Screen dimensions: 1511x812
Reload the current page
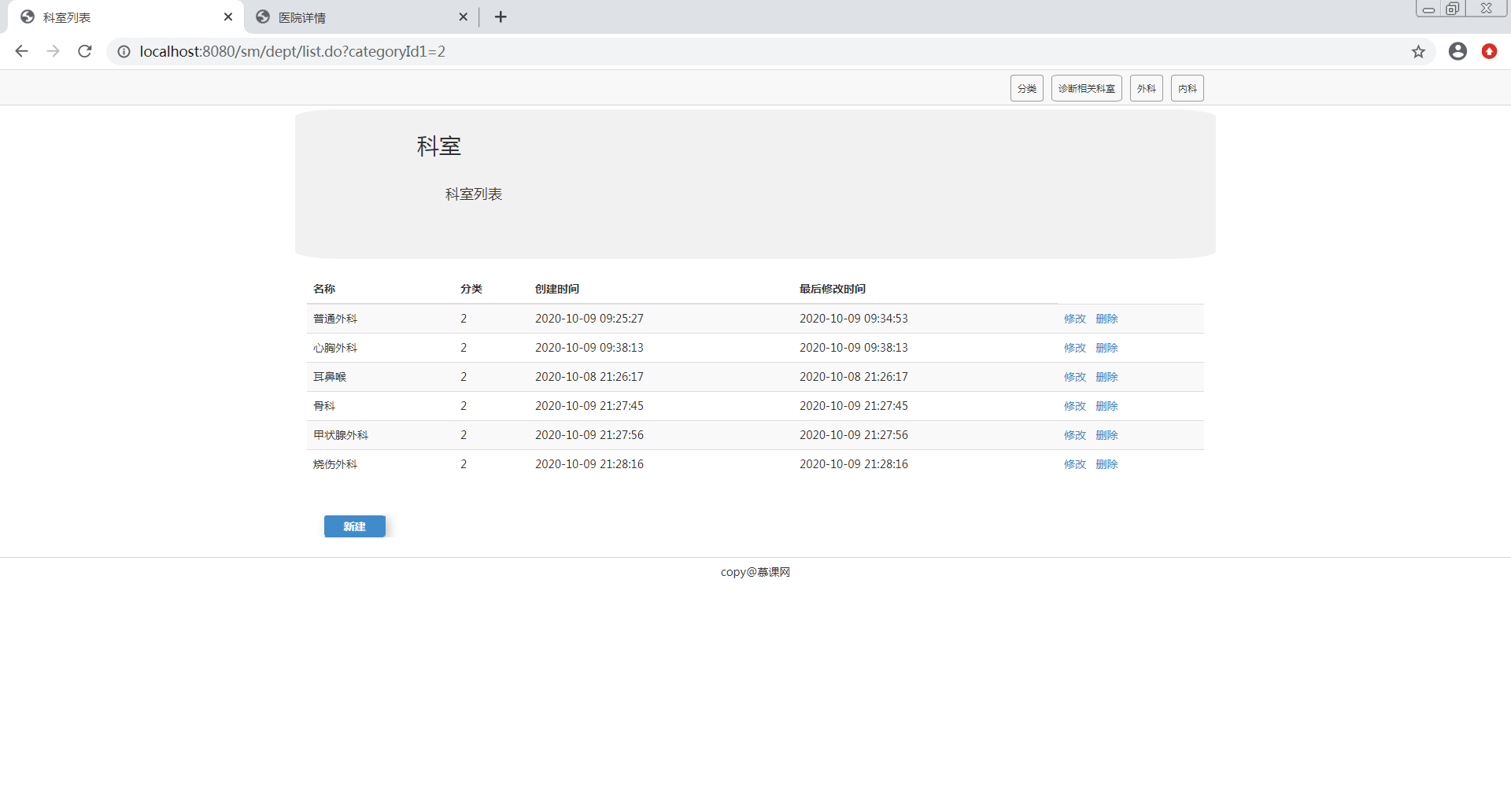(x=85, y=51)
